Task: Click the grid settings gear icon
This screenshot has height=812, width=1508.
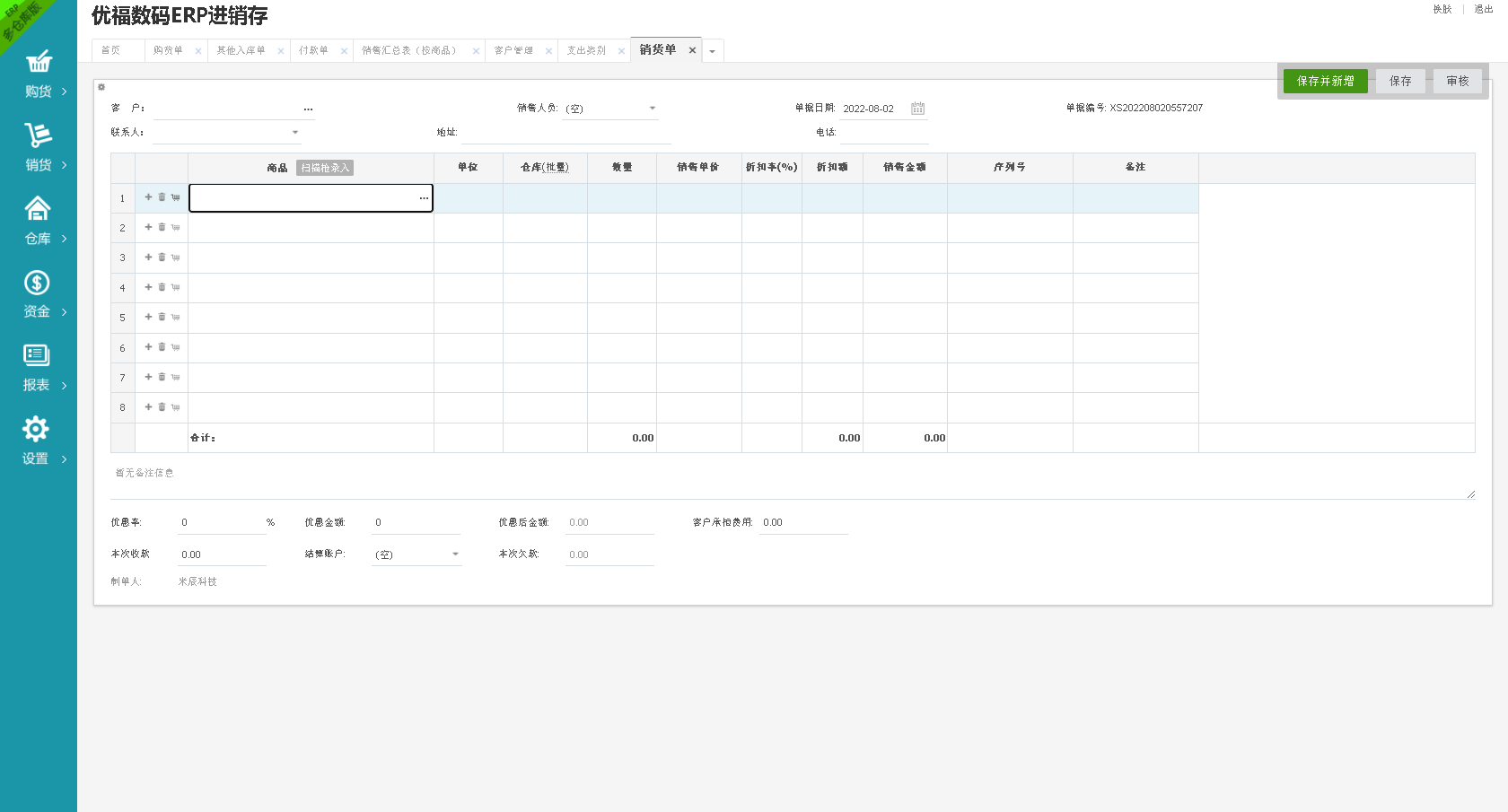Action: 101,87
